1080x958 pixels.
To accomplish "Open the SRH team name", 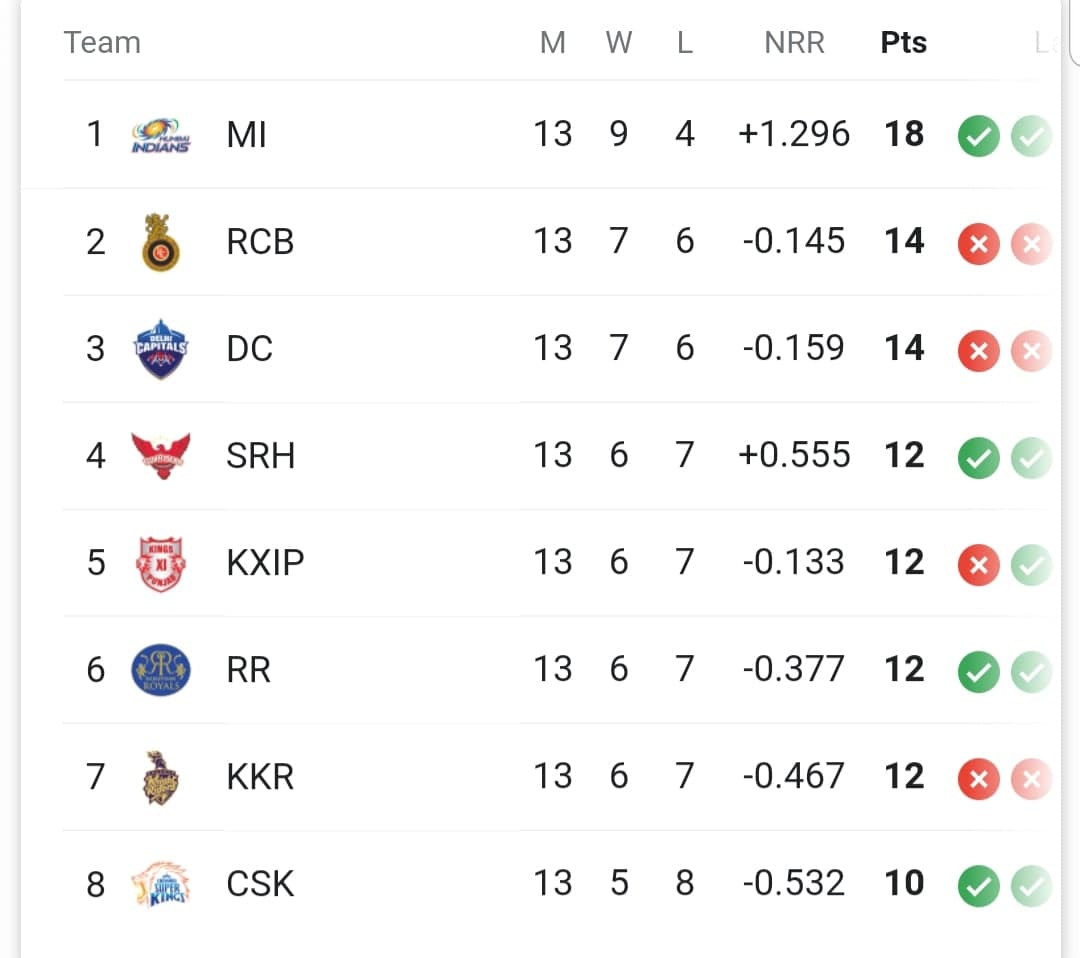I will click(260, 456).
